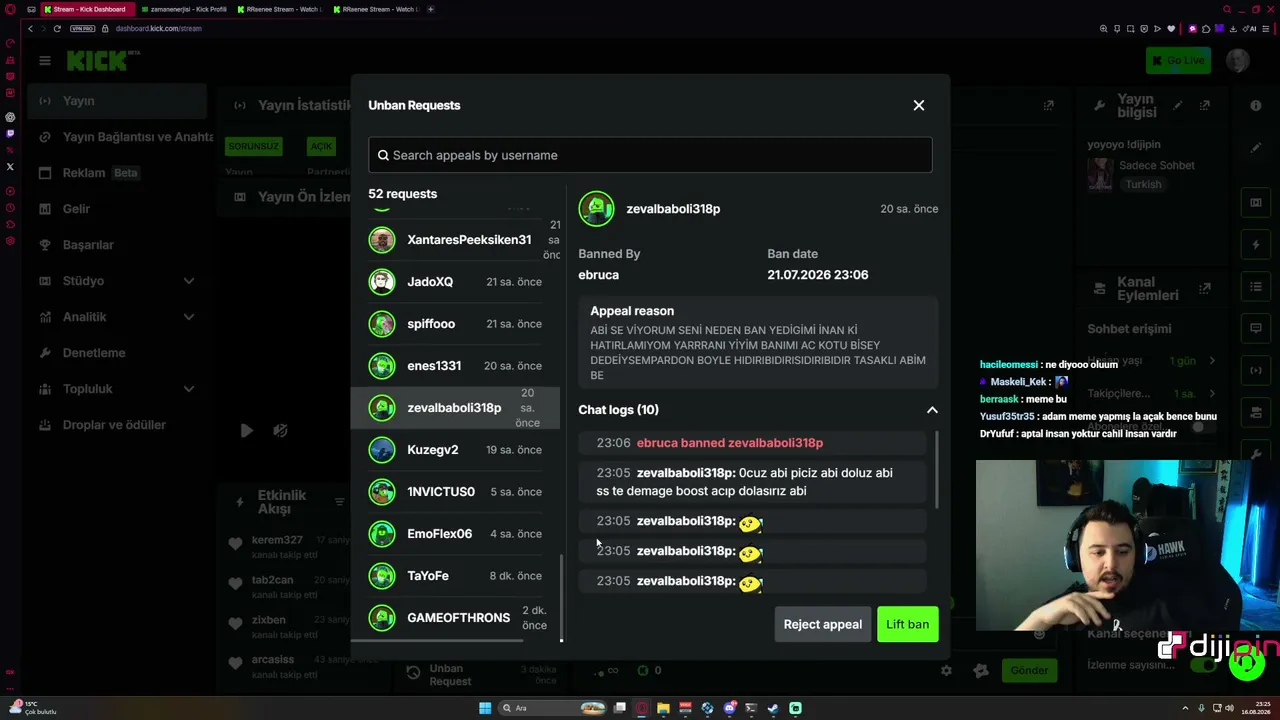Play the stream preview
This screenshot has width=1280, height=720.
247,431
